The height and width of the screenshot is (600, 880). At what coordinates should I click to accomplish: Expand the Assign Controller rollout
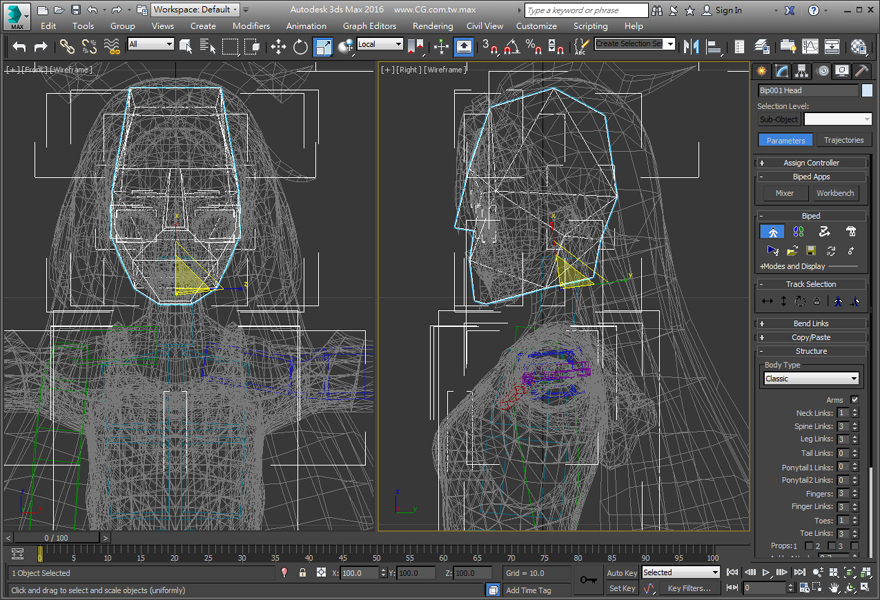click(x=810, y=163)
